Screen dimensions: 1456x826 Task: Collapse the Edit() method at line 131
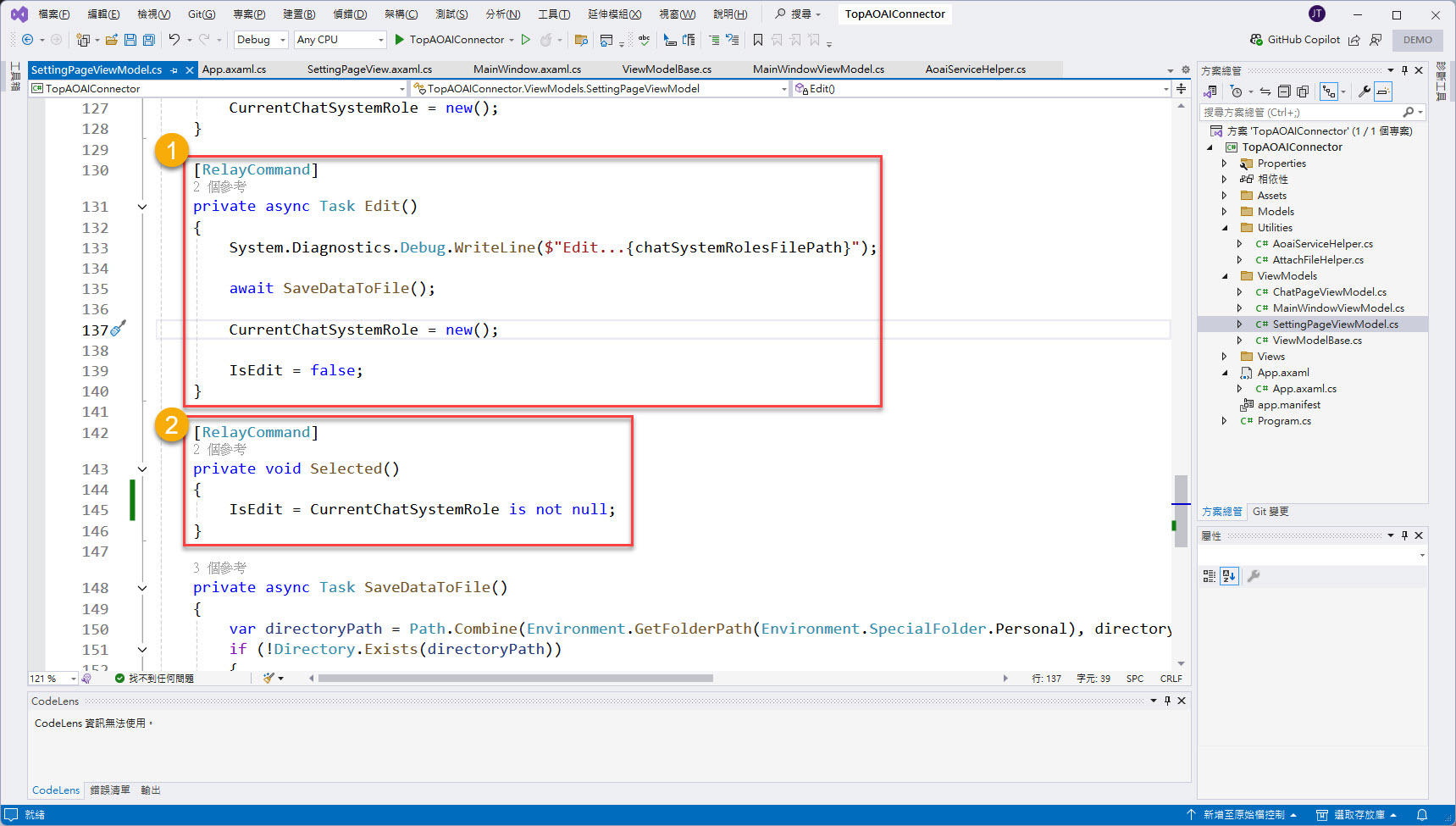pyautogui.click(x=142, y=207)
